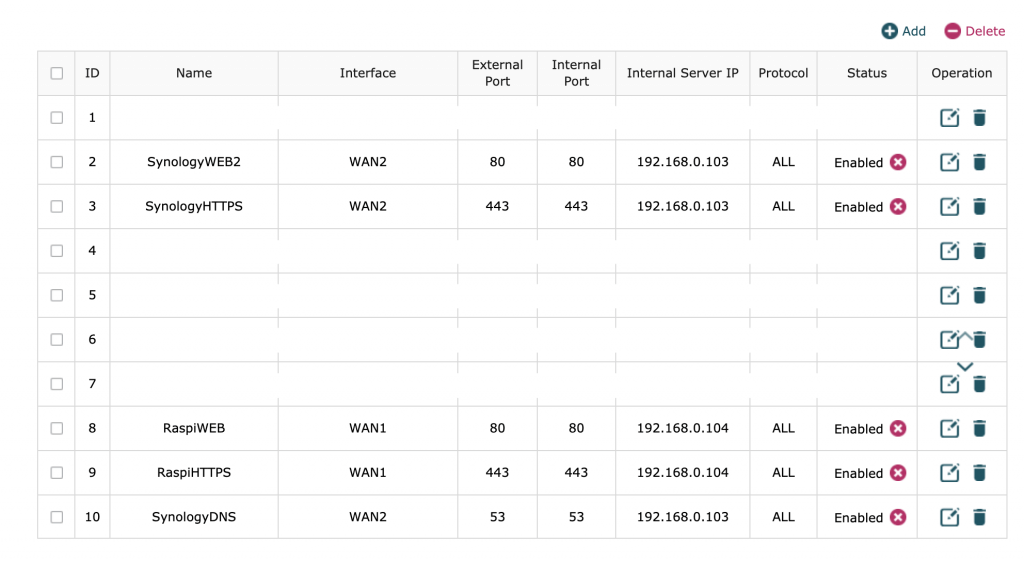Open the edit icon for RaspiWEB

click(949, 428)
